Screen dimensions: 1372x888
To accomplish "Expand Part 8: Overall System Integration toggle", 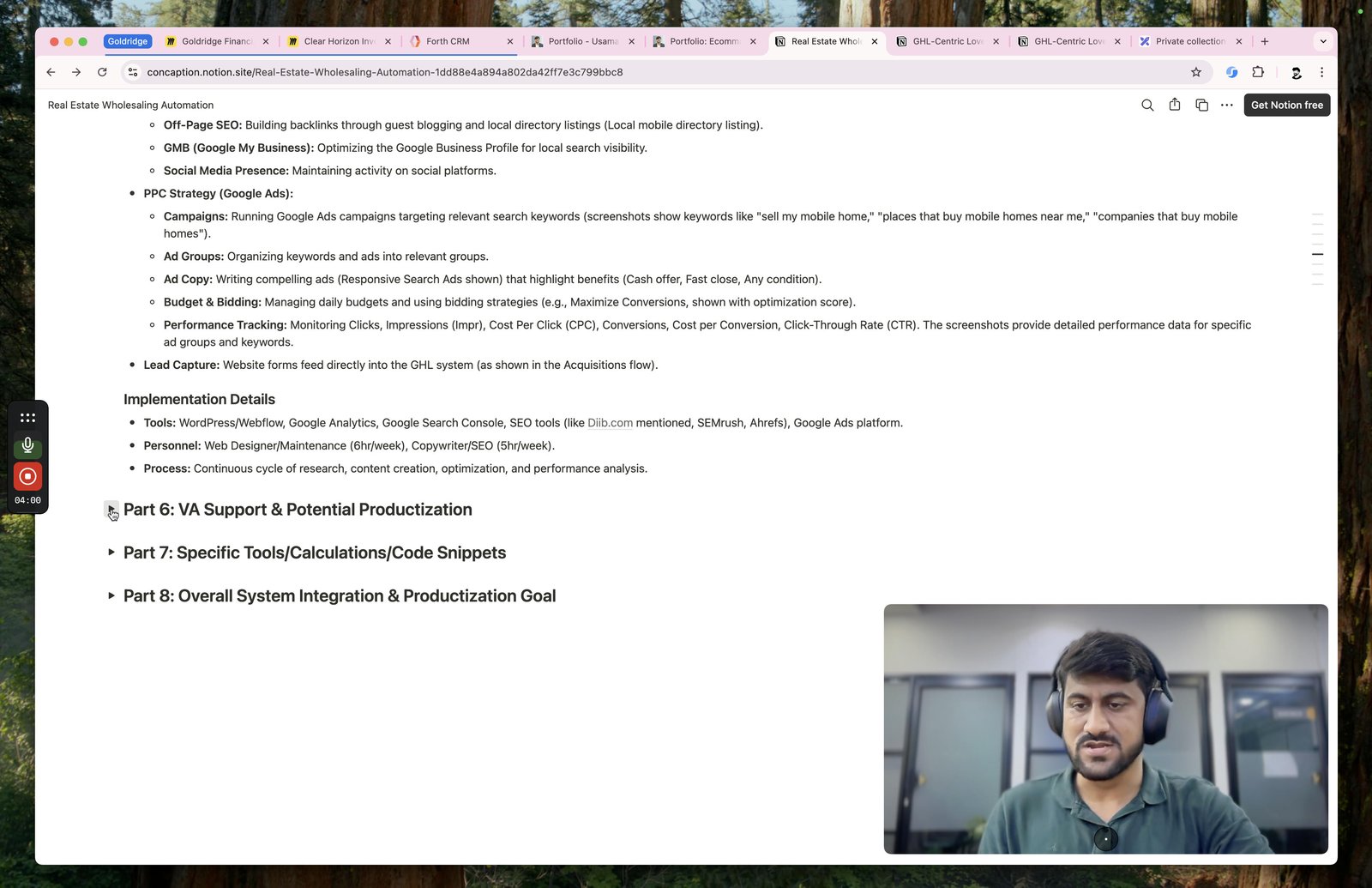I will 111,595.
